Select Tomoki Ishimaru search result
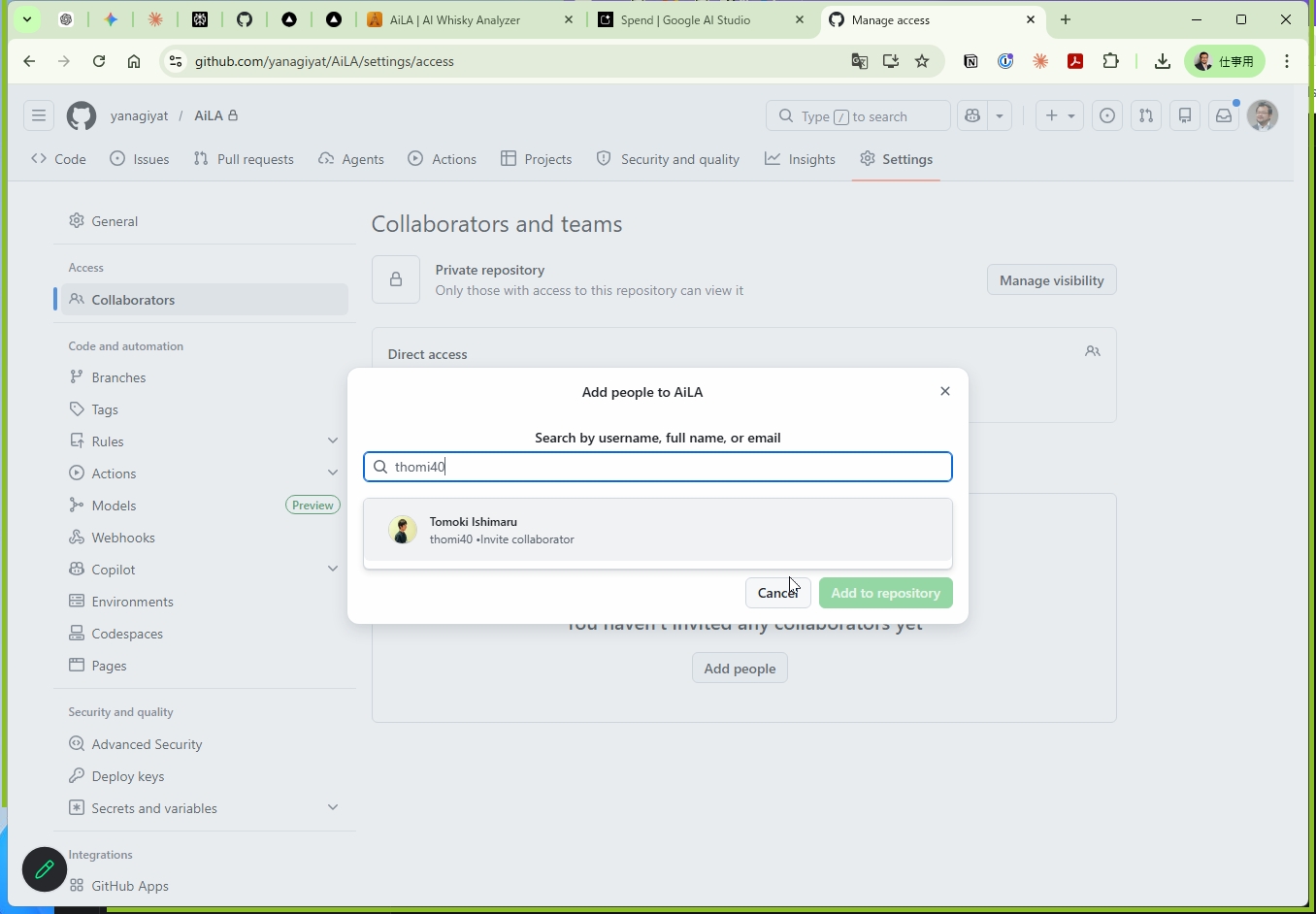 pyautogui.click(x=658, y=531)
